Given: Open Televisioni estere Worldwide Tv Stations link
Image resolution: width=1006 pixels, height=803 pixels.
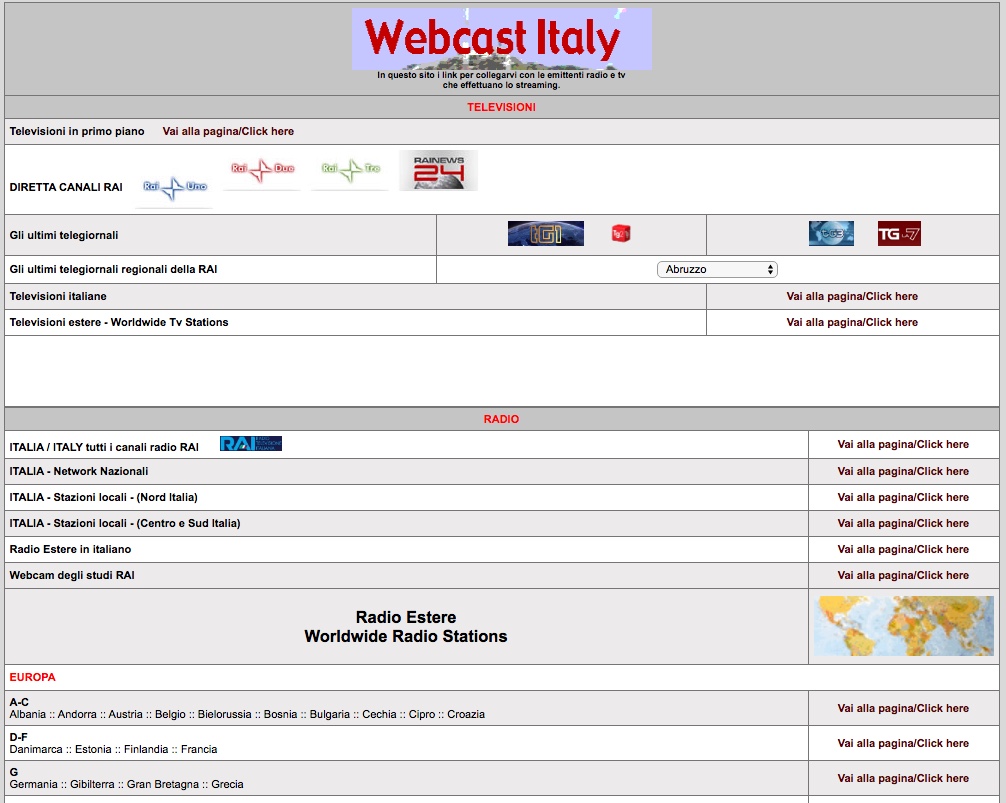Looking at the screenshot, I should (x=852, y=322).
